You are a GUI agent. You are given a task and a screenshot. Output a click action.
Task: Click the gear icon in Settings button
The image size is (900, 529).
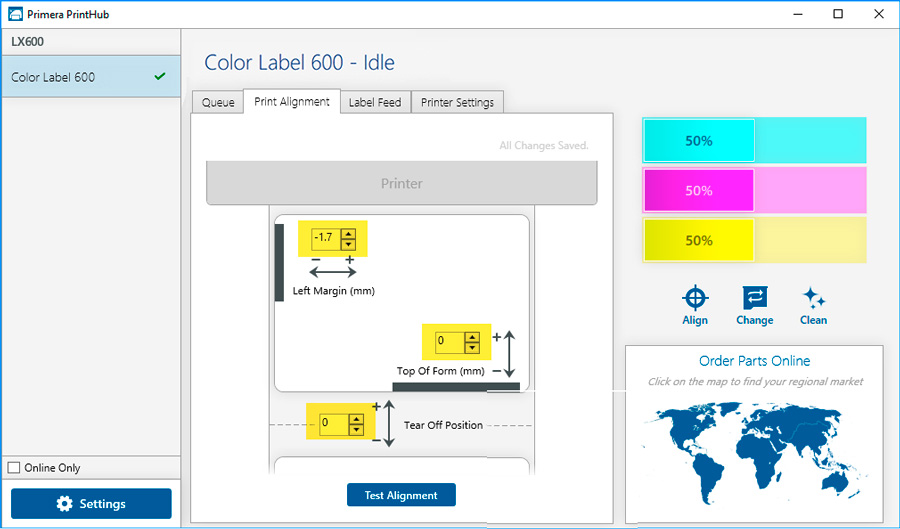(x=64, y=504)
